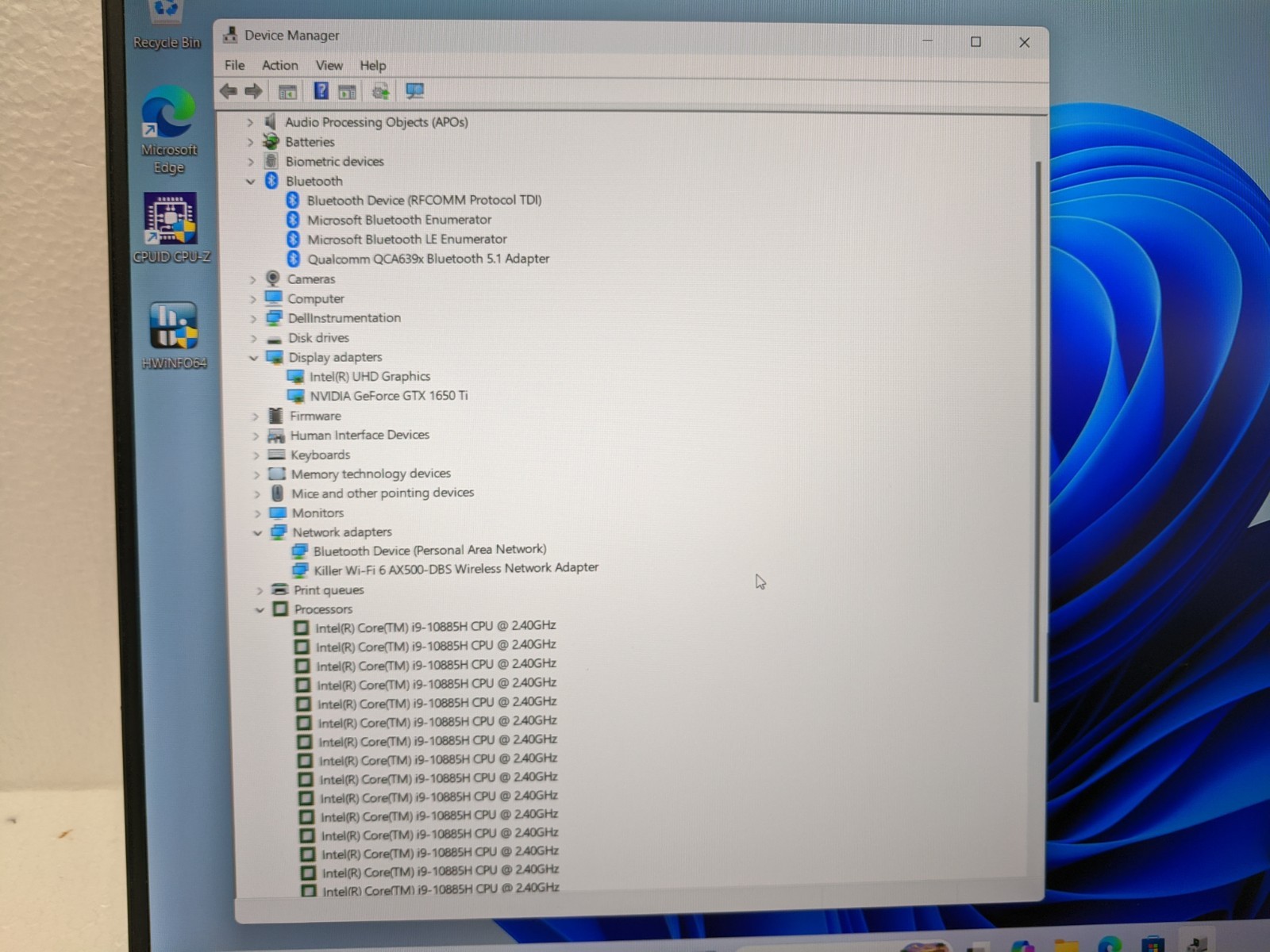
Task: Open Help via the blue question-mark icon
Action: (321, 91)
